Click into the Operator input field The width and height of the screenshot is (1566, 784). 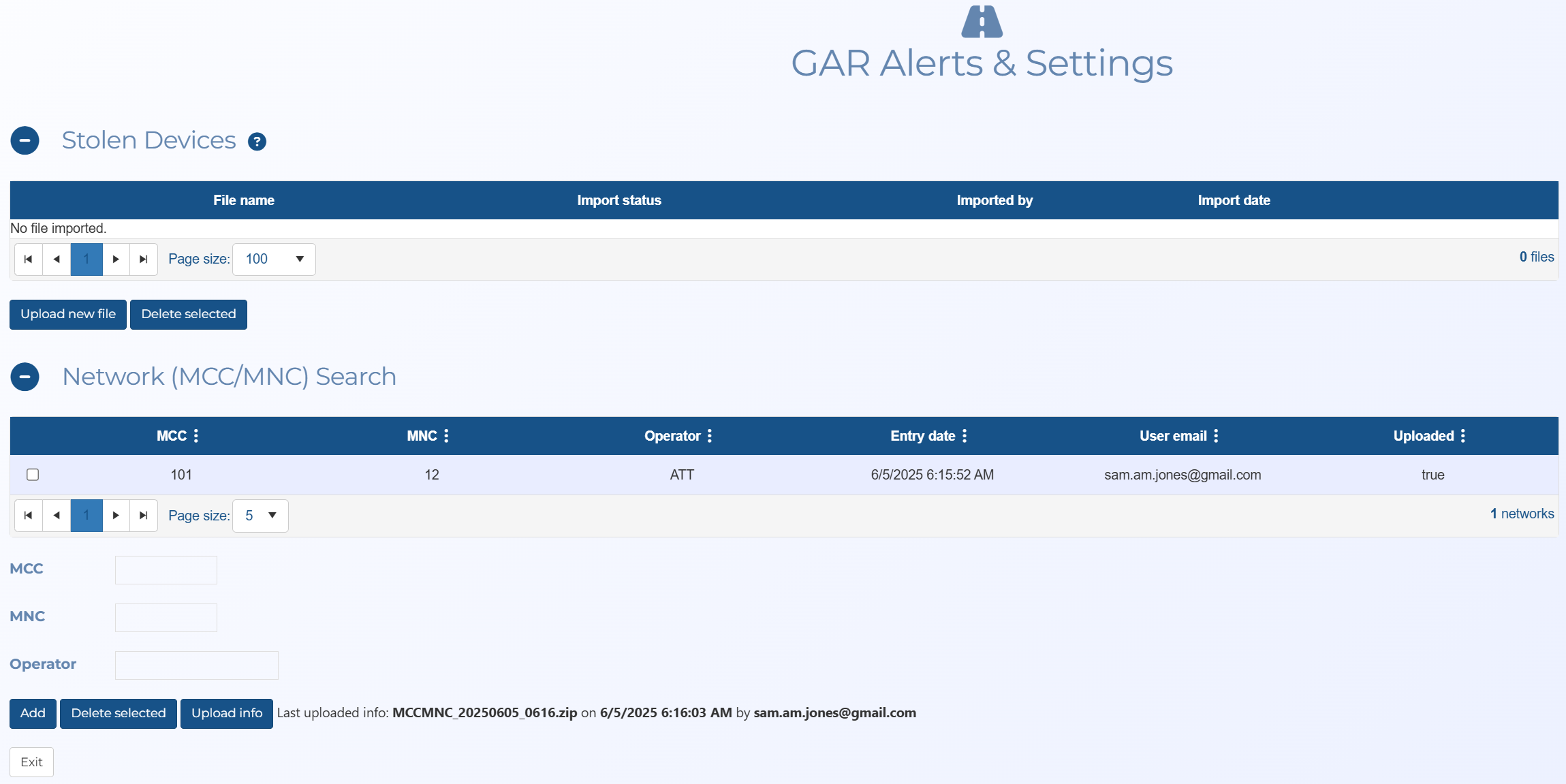[196, 665]
